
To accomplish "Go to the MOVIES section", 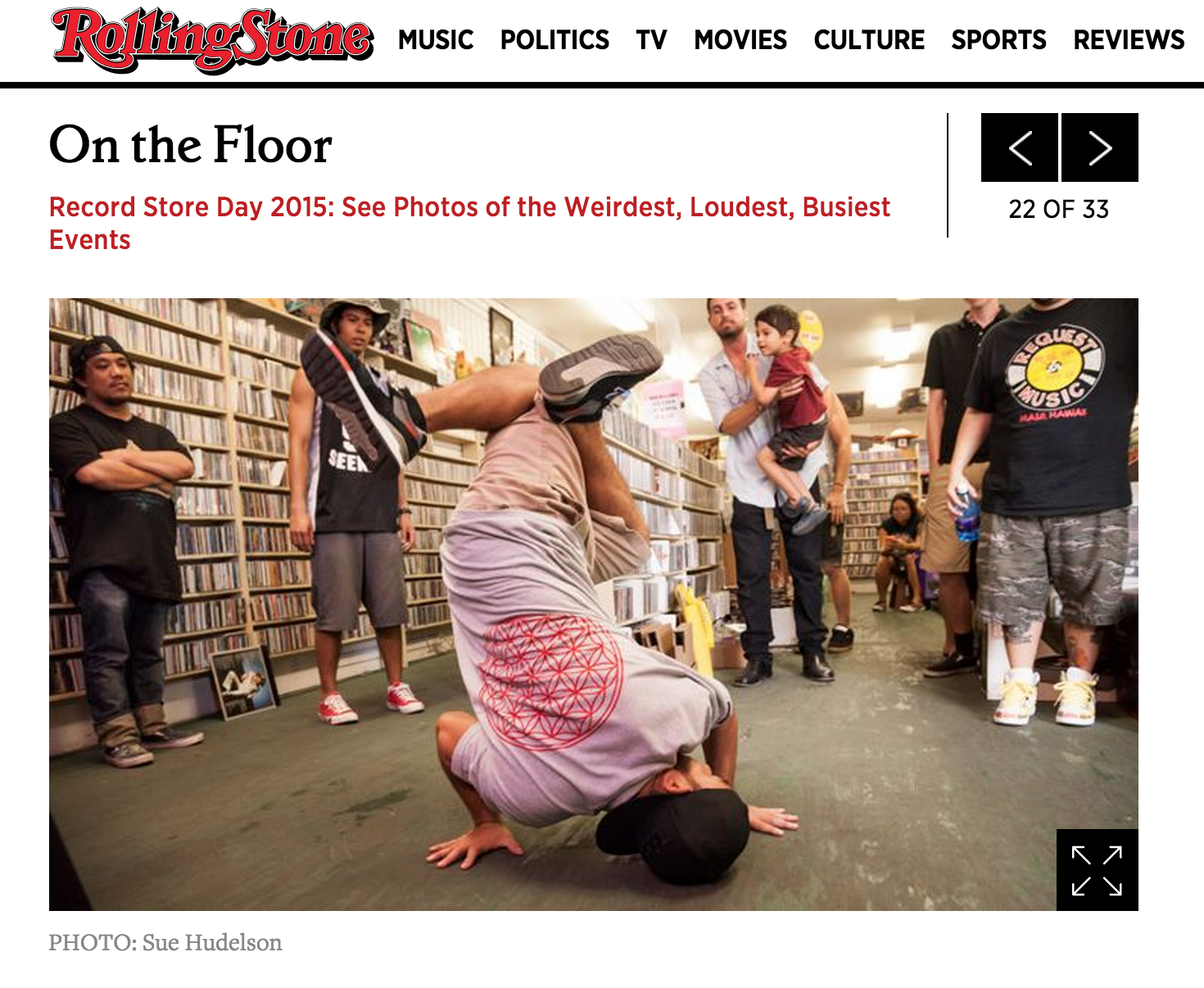I will [740, 39].
